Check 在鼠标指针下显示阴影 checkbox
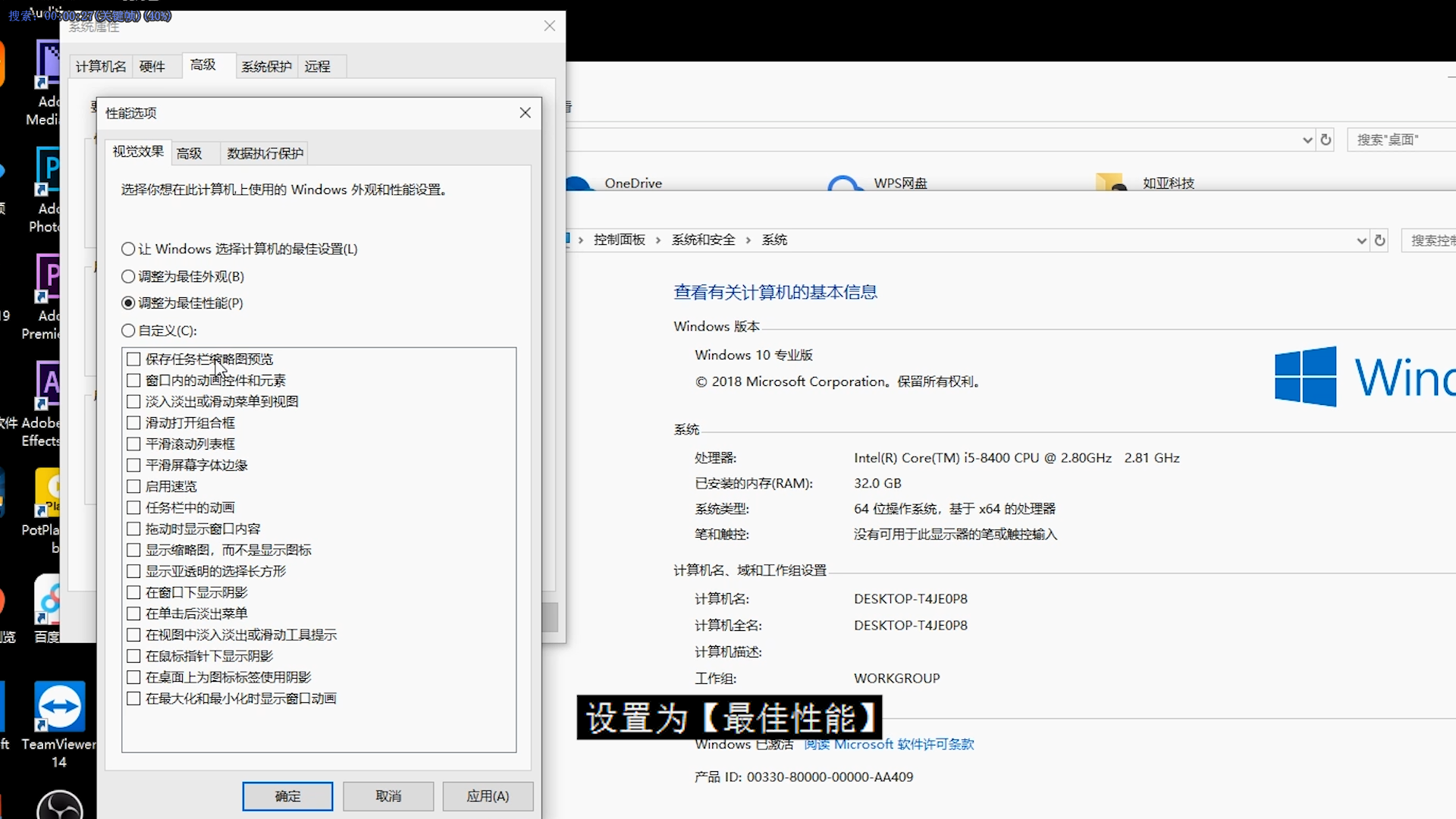This screenshot has width=1456, height=819. pos(133,656)
